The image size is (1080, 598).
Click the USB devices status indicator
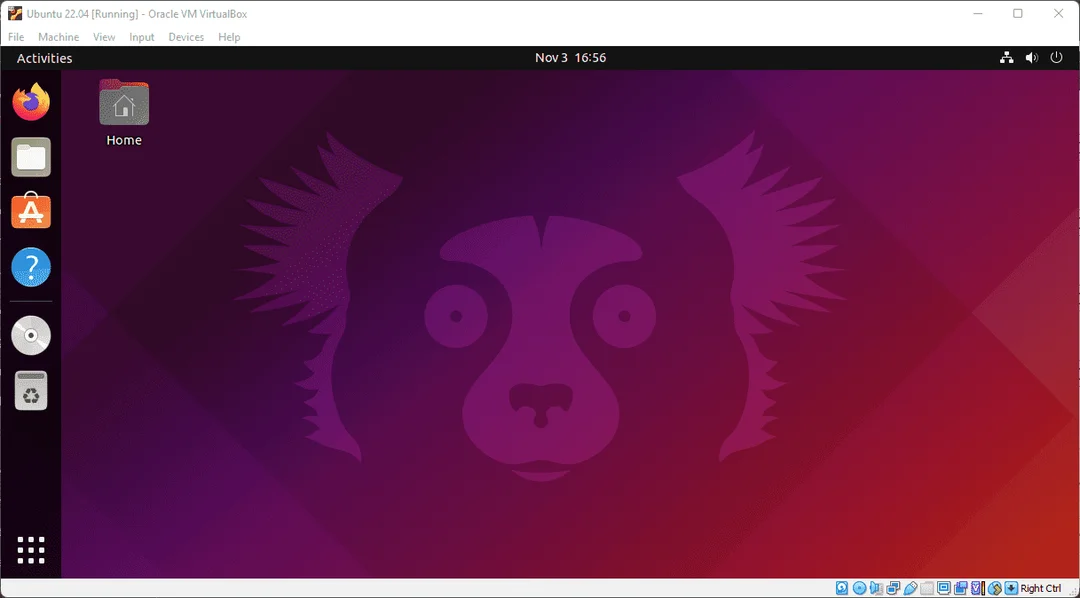pos(911,588)
